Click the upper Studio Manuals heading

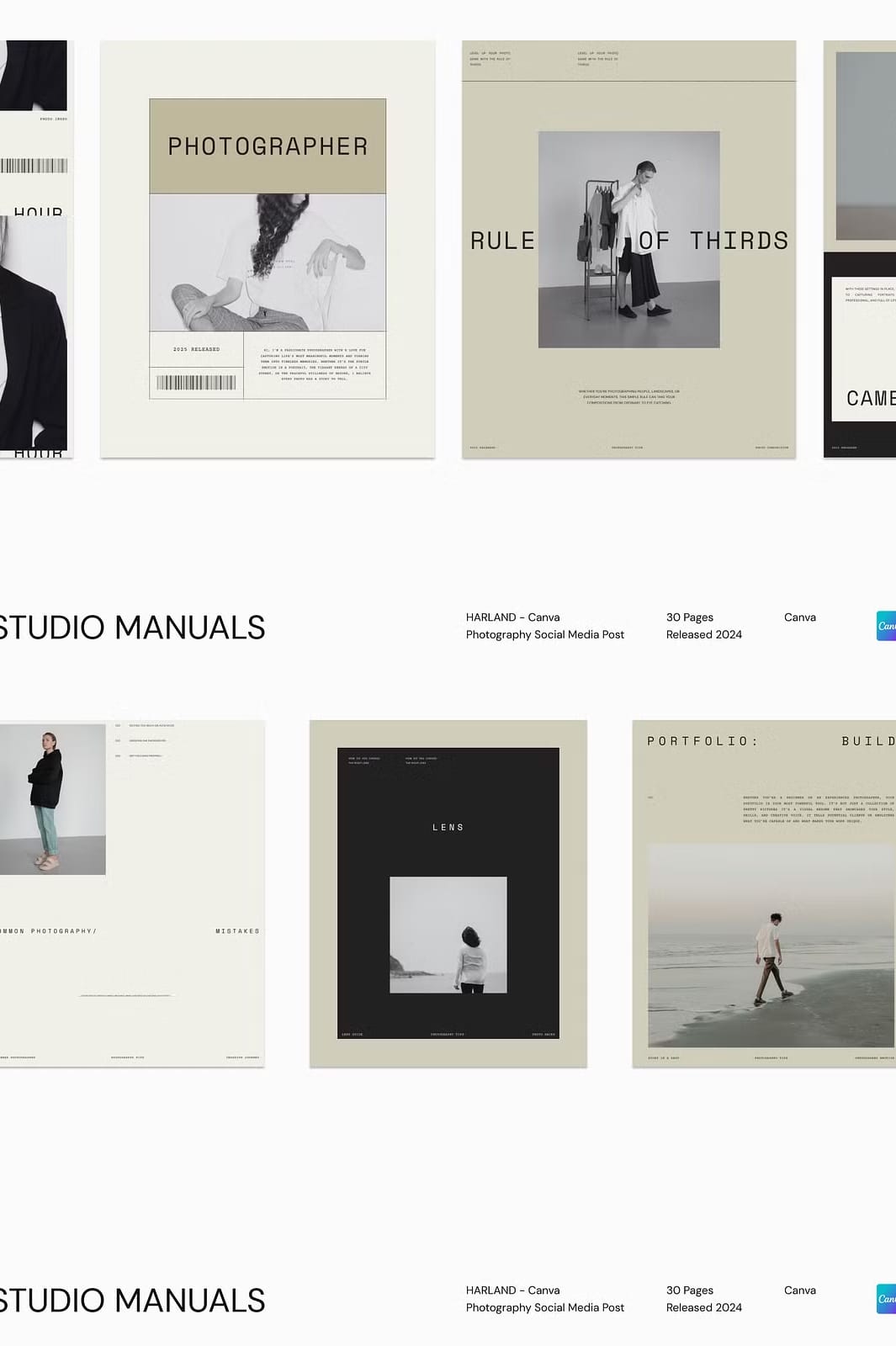(132, 628)
